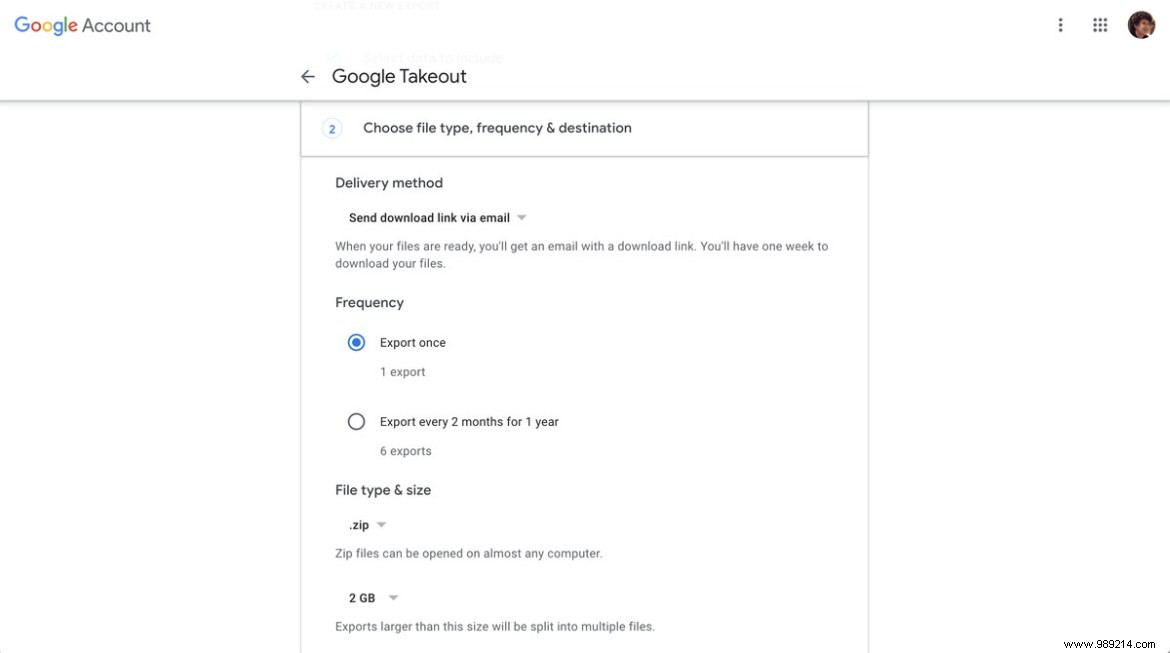Click the Account text link in header
1170x653 pixels.
click(119, 26)
